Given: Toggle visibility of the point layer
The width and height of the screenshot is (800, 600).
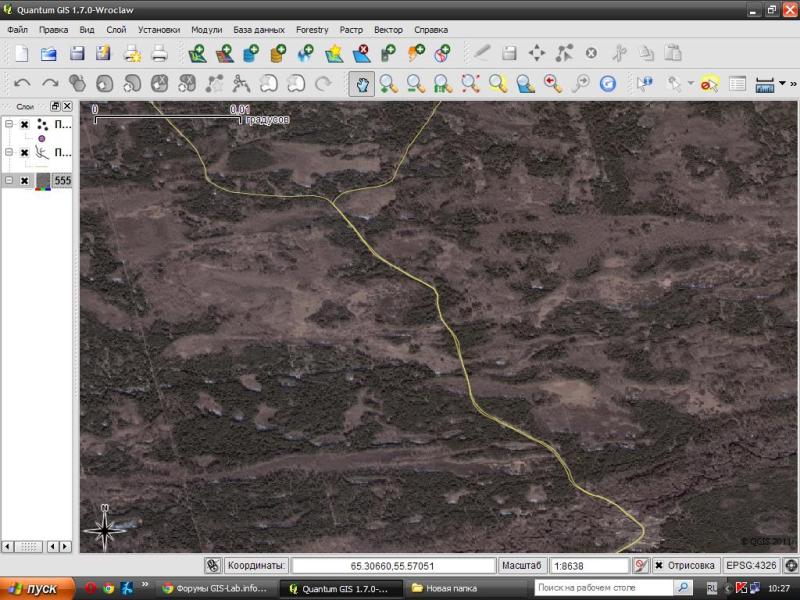Looking at the screenshot, I should tap(24, 125).
